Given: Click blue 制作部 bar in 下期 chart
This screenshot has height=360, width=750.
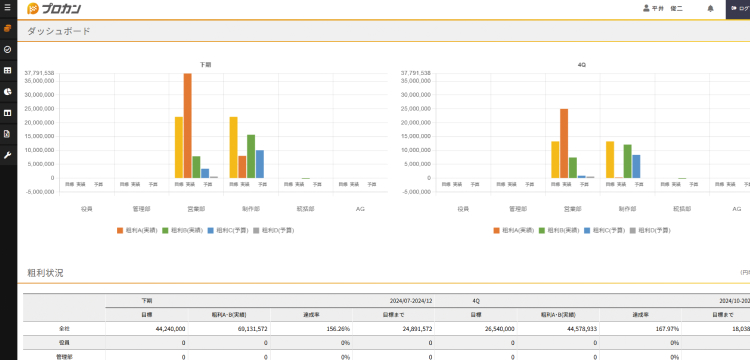Looking at the screenshot, I should pyautogui.click(x=260, y=164).
